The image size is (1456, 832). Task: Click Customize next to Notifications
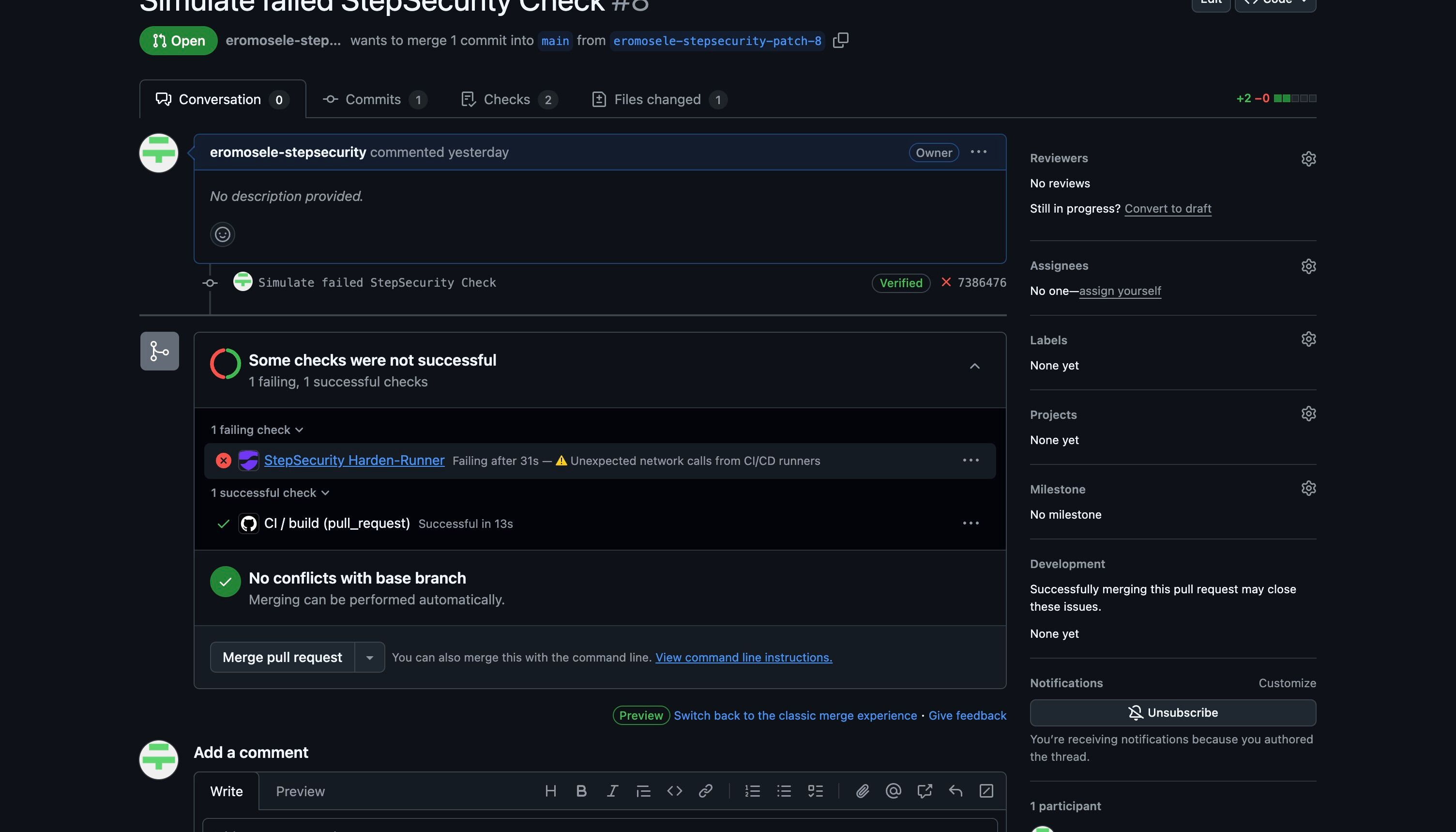tap(1287, 683)
